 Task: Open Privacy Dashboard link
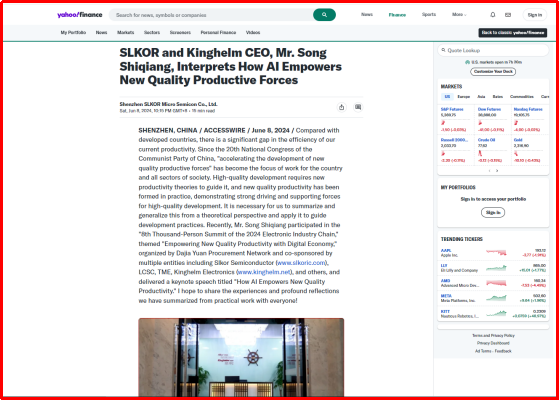click(493, 343)
